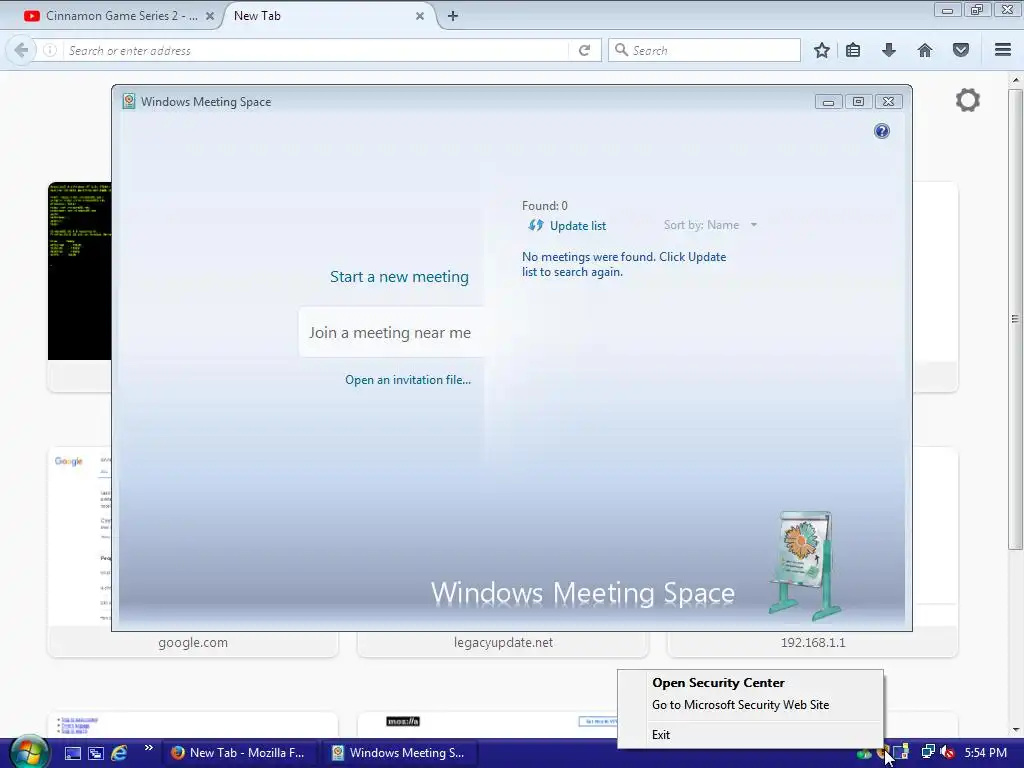
Task: Open the Downloads arrow icon
Action: [888, 50]
